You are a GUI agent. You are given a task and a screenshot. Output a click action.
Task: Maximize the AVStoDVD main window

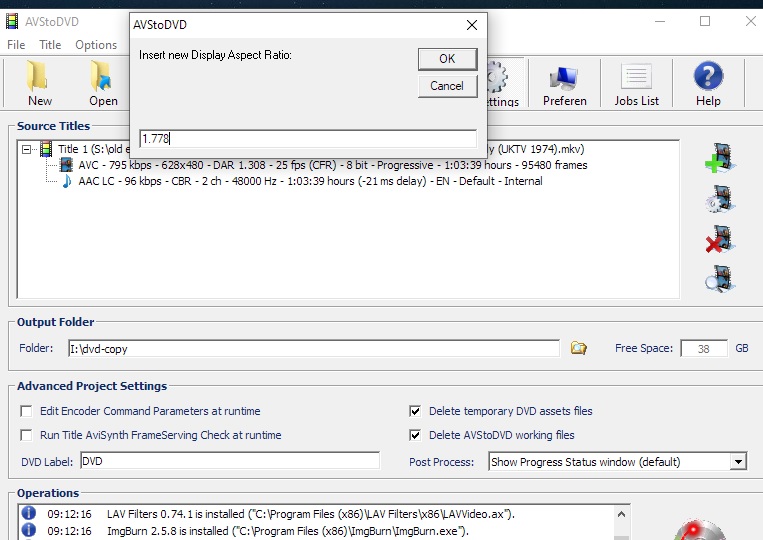point(705,21)
